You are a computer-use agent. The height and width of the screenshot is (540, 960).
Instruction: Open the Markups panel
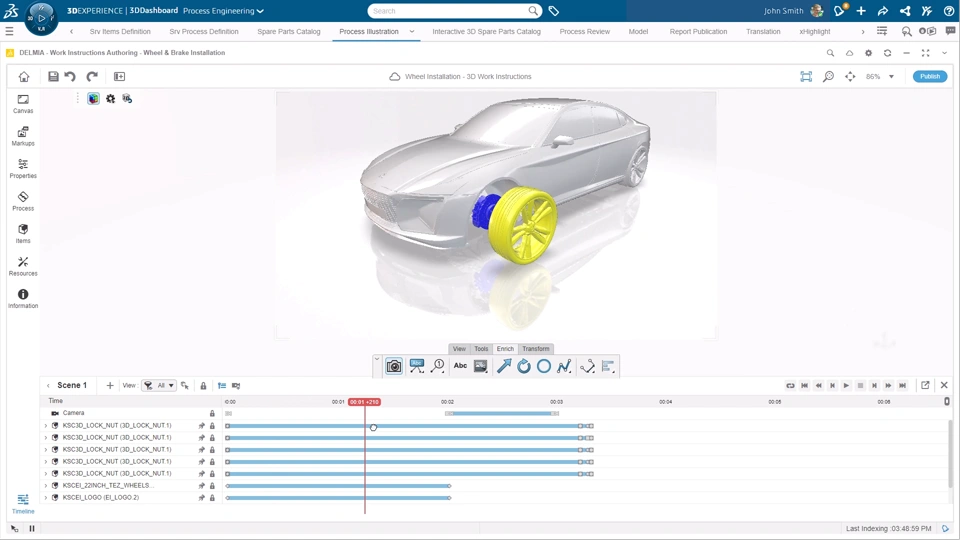coord(23,136)
